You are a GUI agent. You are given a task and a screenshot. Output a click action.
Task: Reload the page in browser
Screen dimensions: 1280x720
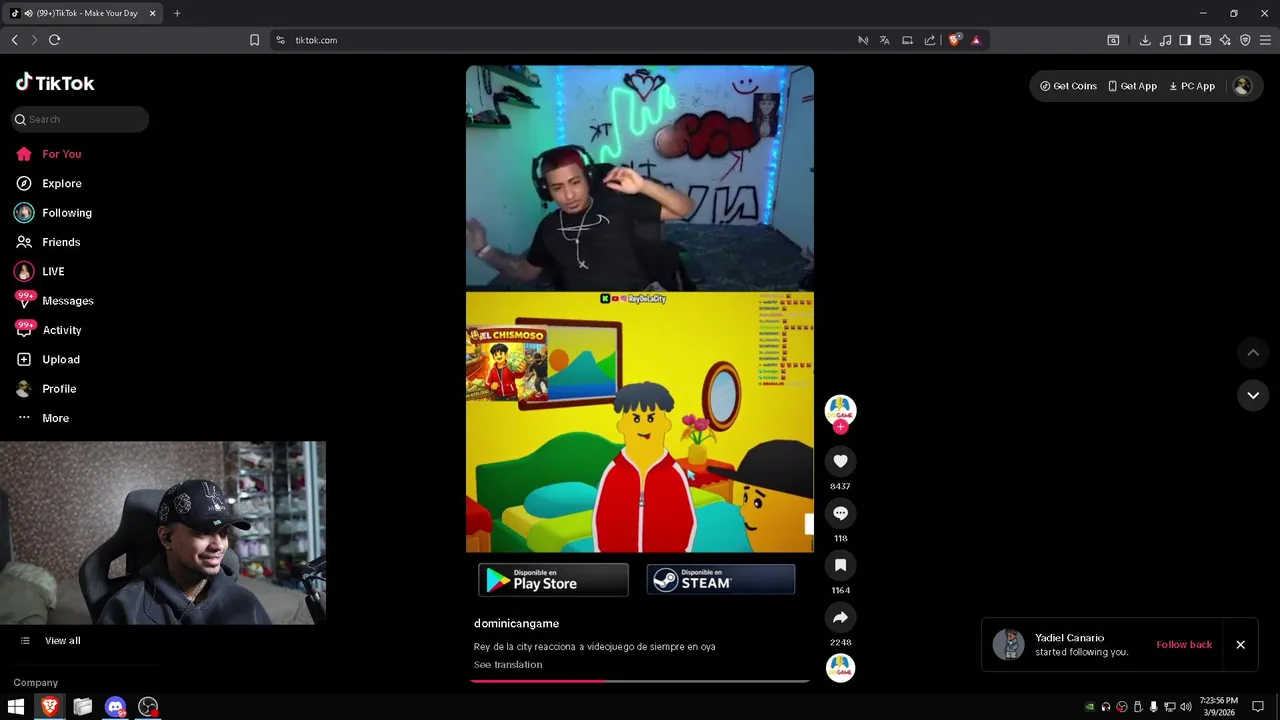click(x=54, y=40)
